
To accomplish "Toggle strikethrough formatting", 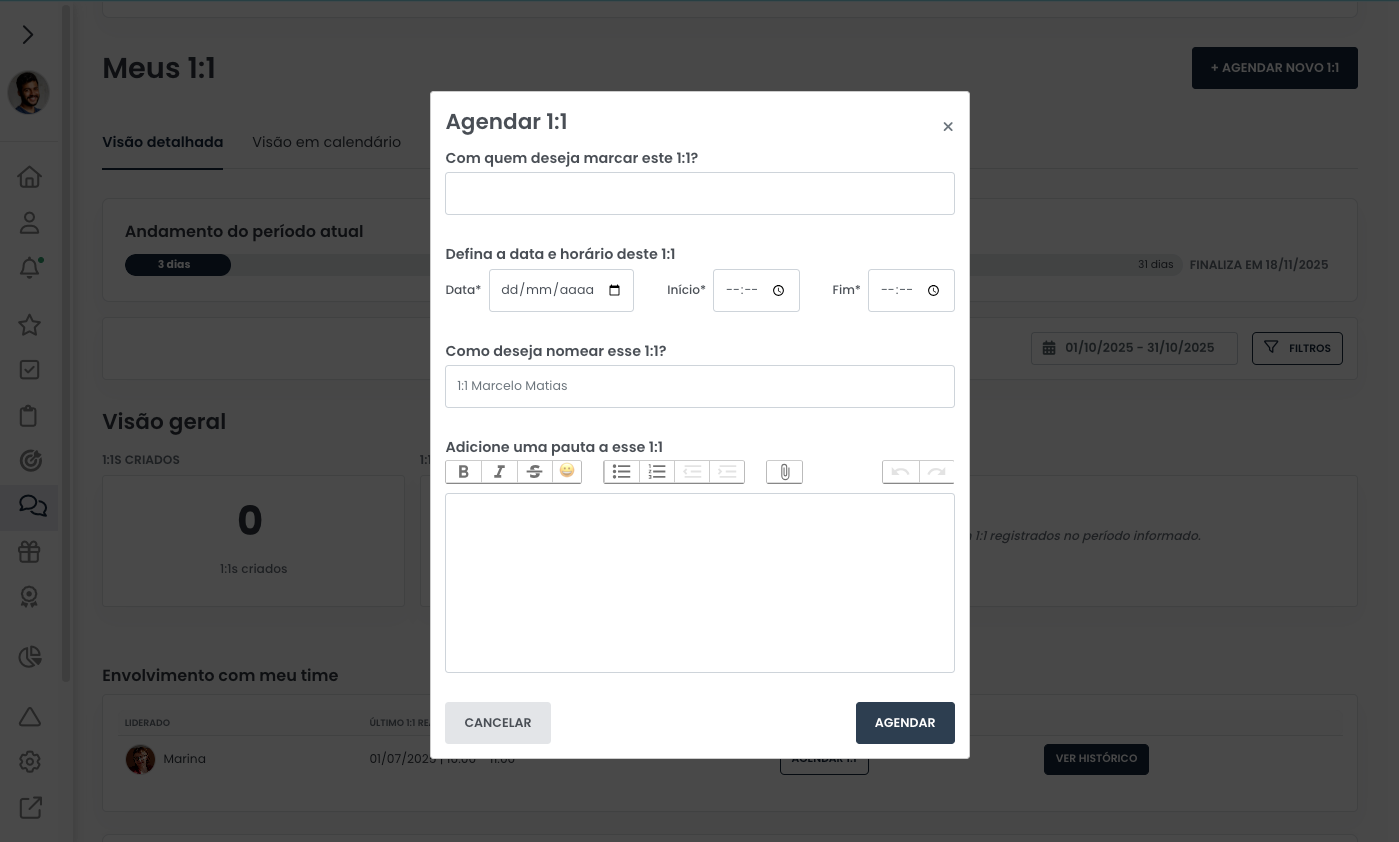I will [535, 472].
